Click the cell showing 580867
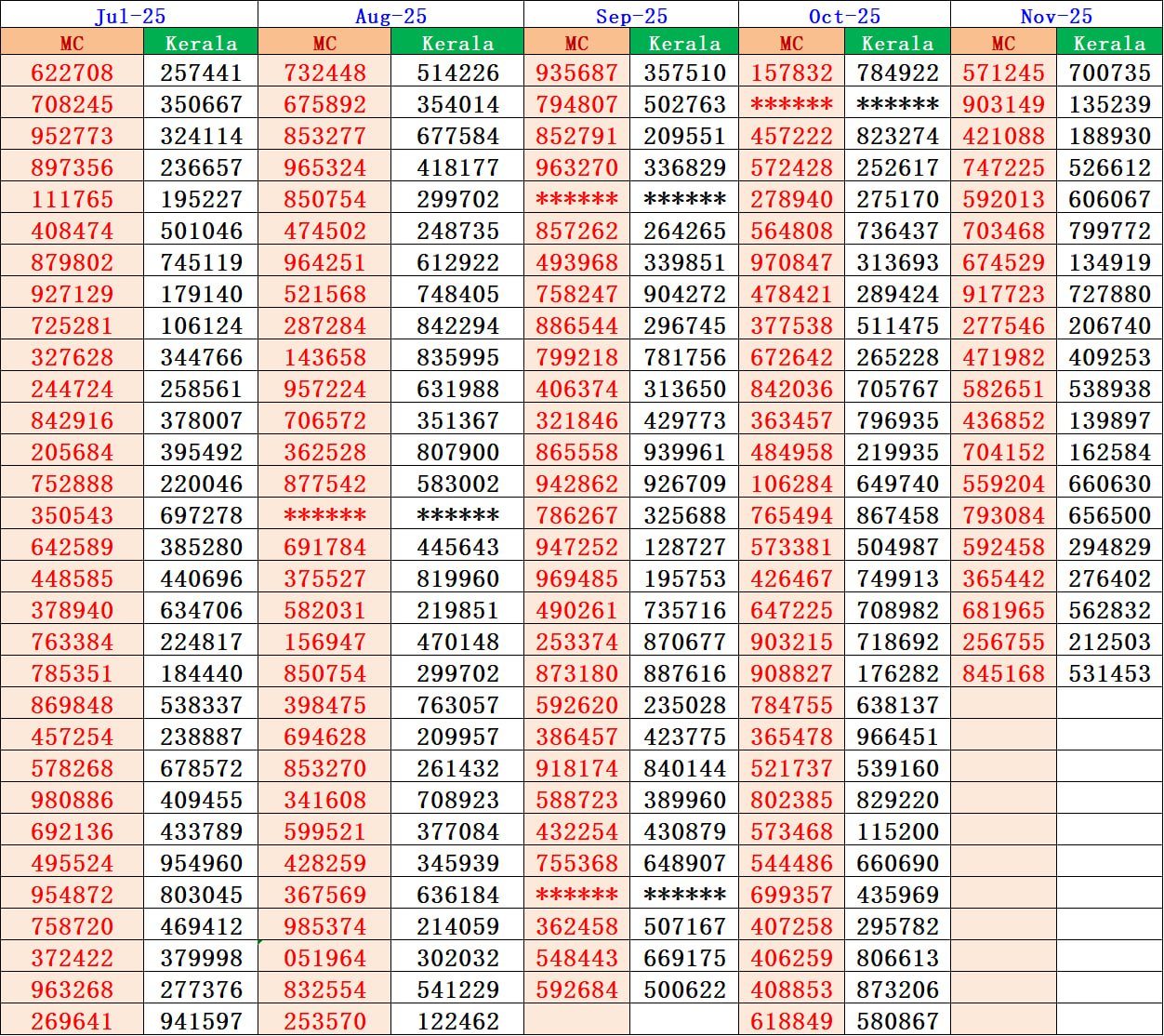 (893, 1020)
